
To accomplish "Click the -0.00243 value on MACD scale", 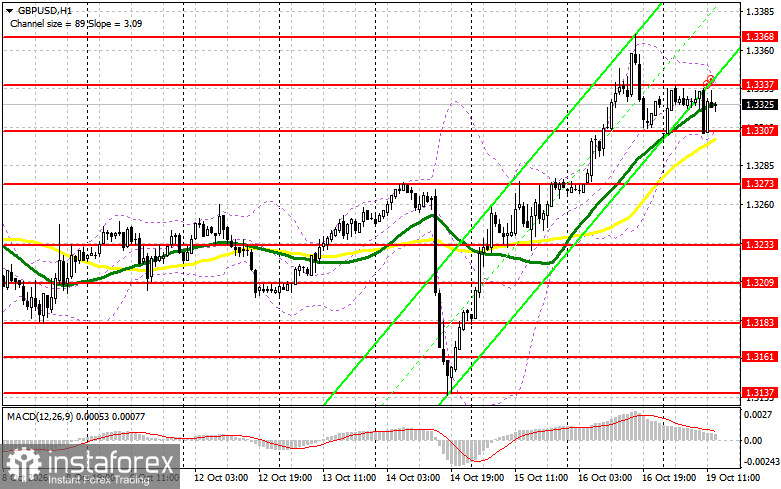I will pyautogui.click(x=760, y=462).
